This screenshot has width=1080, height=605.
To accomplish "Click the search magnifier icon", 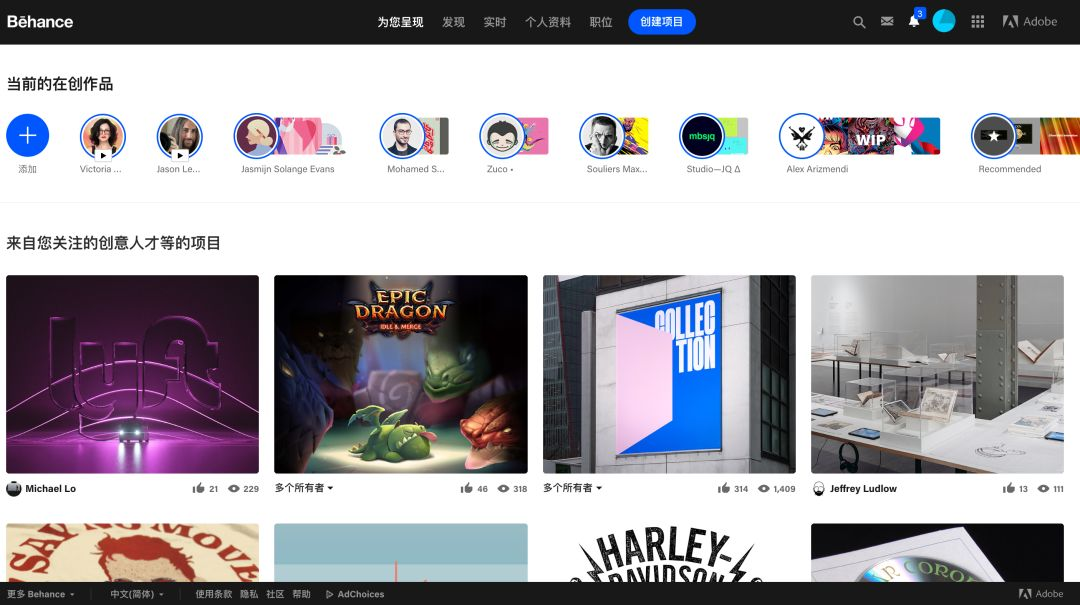I will [x=858, y=22].
